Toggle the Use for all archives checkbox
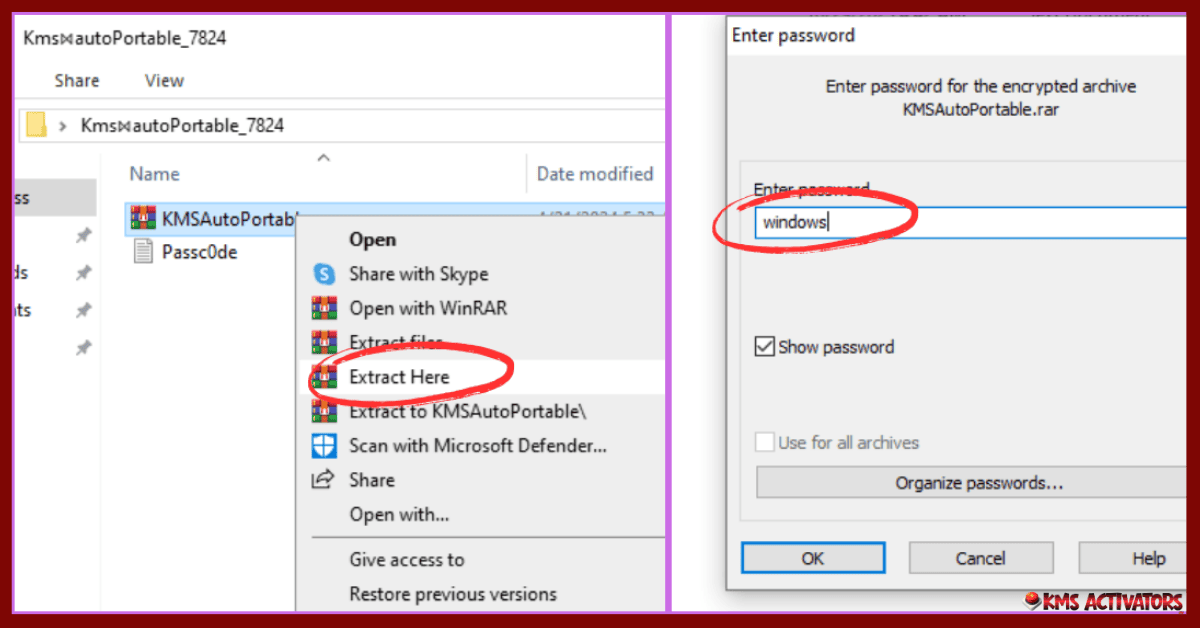This screenshot has height=628, width=1200. pyautogui.click(x=765, y=442)
